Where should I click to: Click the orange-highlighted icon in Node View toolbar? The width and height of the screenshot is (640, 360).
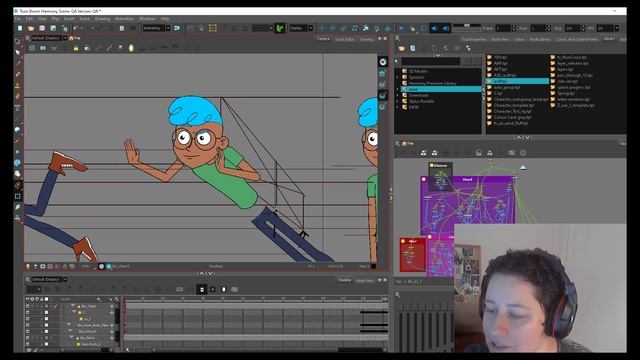[479, 153]
